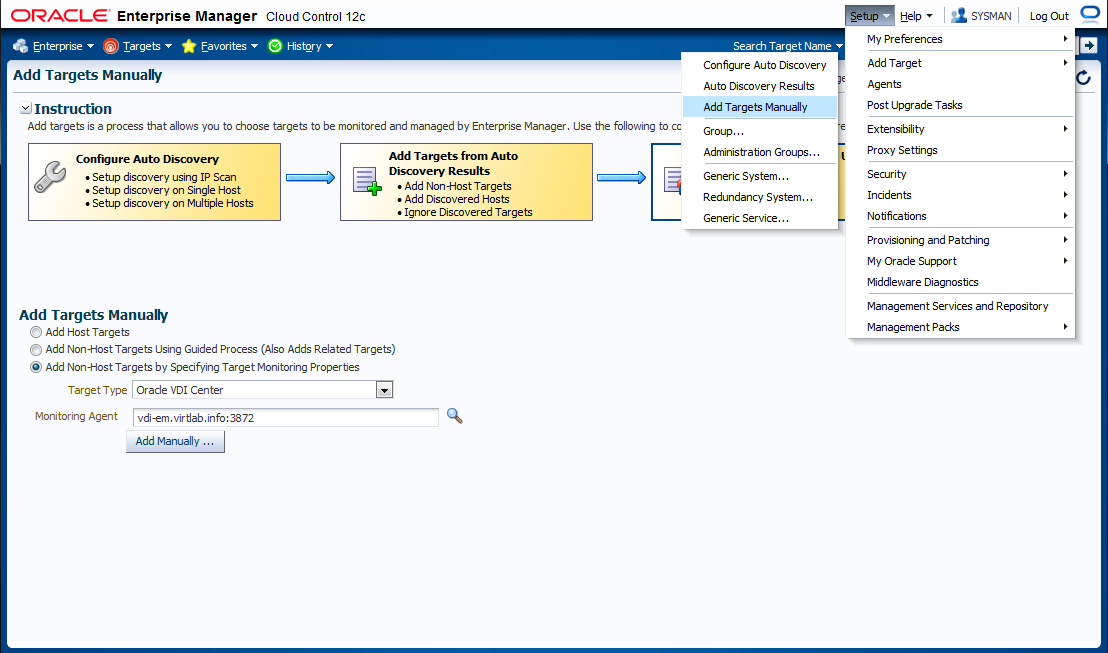Select Proxy Settings menu item

pyautogui.click(x=960, y=150)
